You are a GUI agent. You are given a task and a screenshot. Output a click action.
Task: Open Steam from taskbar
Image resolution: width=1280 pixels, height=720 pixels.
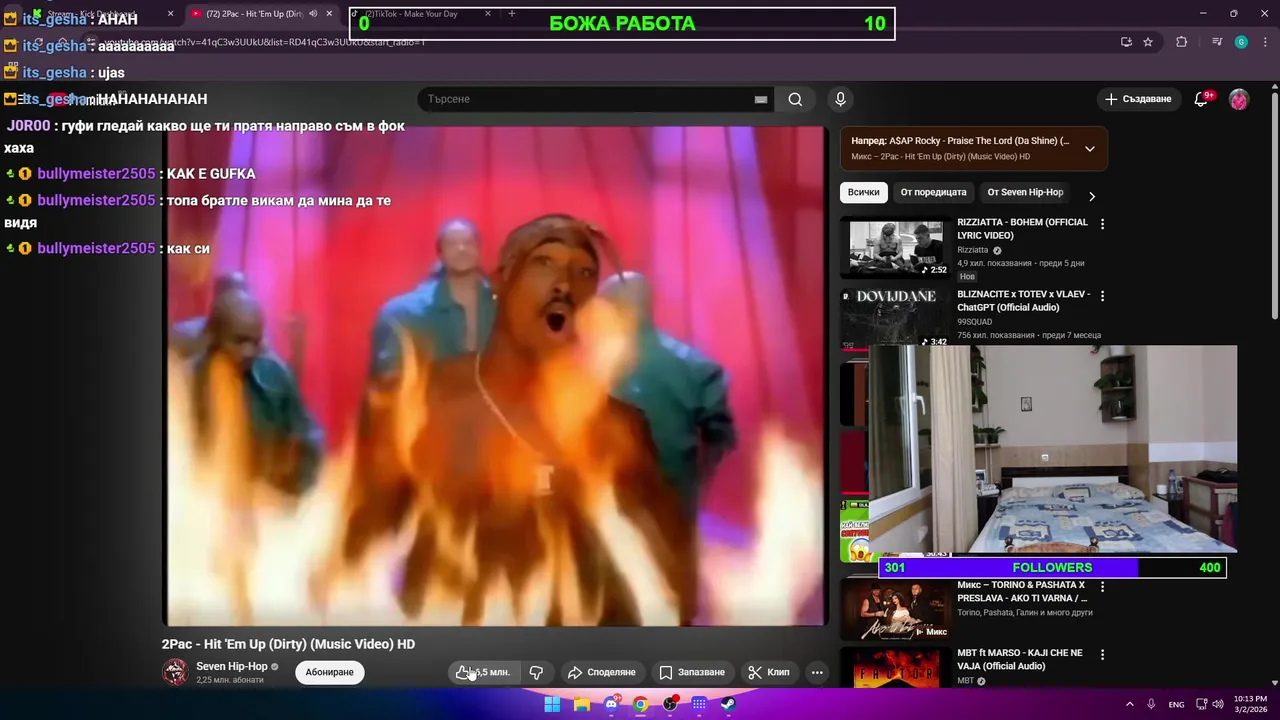(728, 704)
